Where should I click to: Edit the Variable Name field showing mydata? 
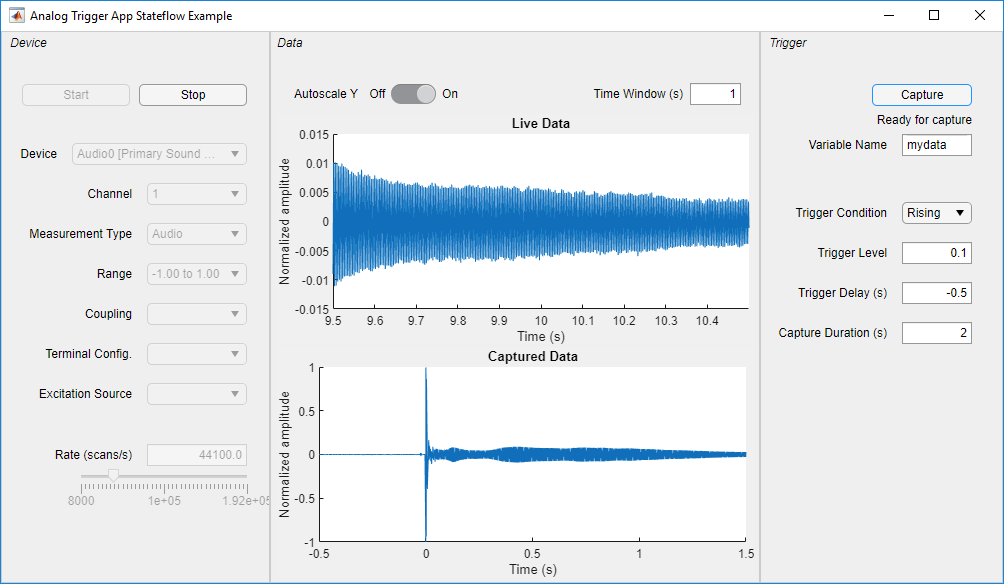click(x=936, y=144)
